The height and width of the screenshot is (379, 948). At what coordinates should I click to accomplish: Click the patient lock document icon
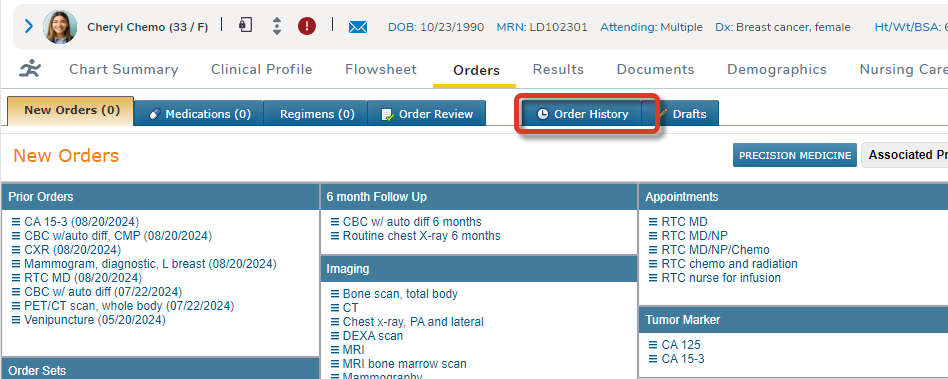tap(245, 25)
